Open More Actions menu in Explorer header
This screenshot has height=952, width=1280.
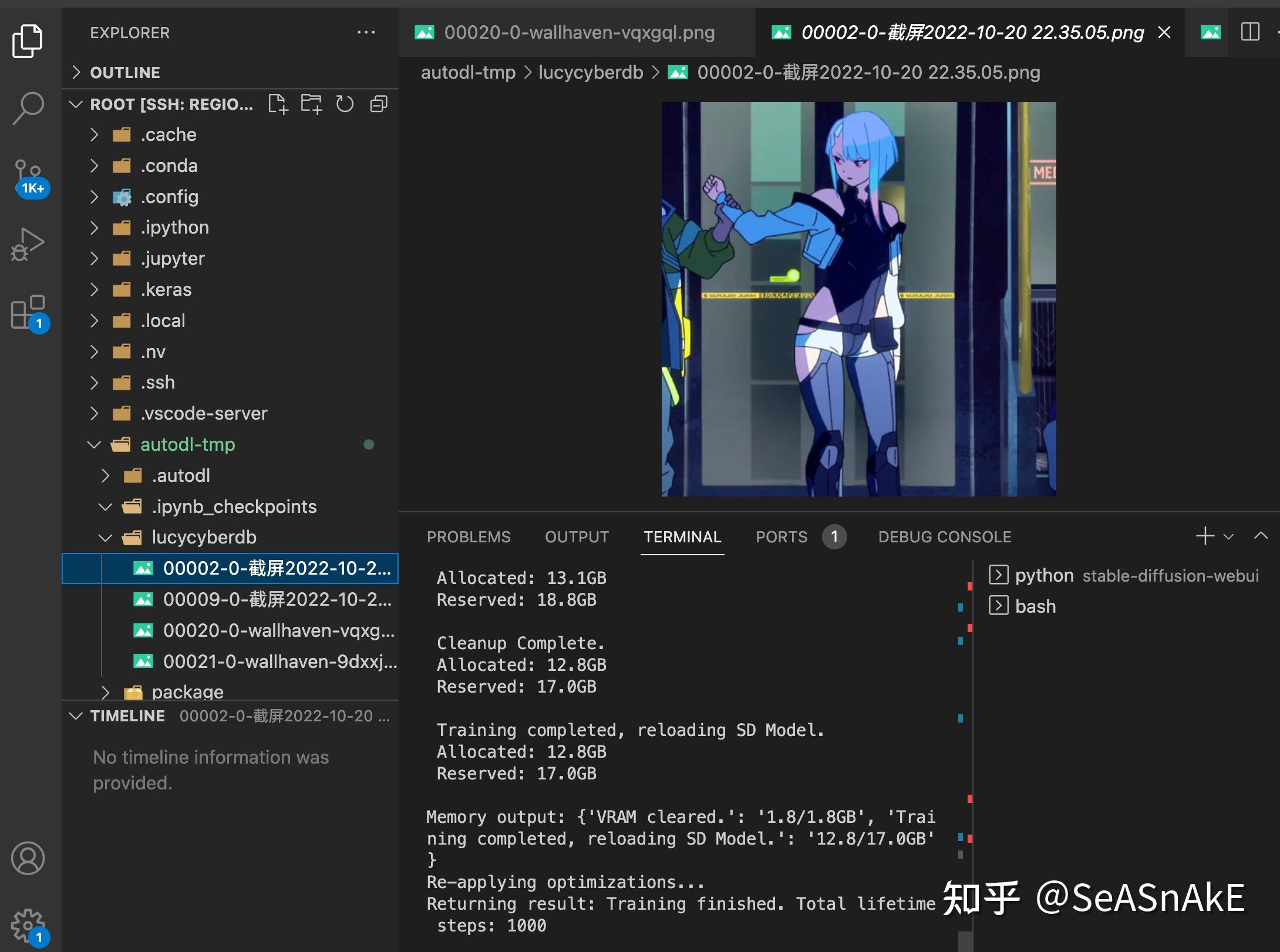click(366, 32)
